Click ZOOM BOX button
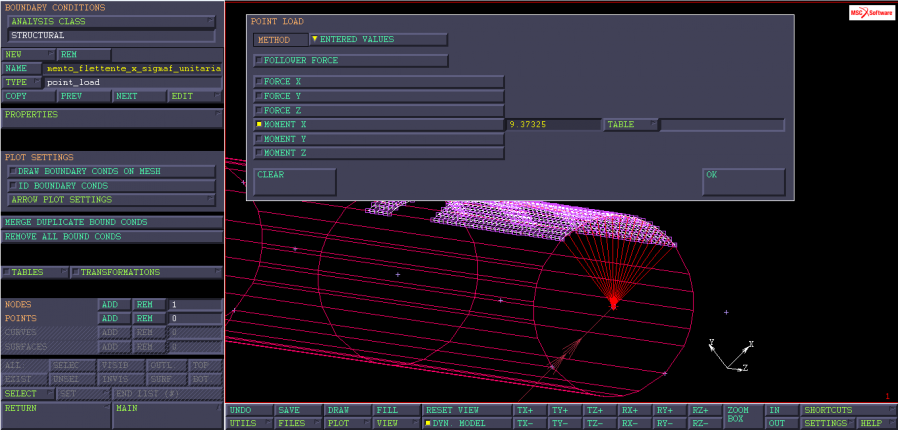The image size is (898, 430). click(x=742, y=417)
